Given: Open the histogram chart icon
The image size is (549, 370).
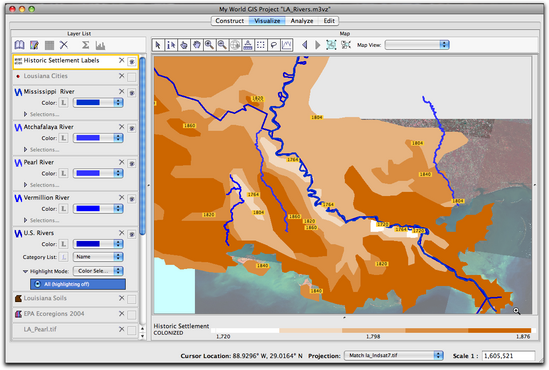Looking at the screenshot, I should [x=100, y=45].
